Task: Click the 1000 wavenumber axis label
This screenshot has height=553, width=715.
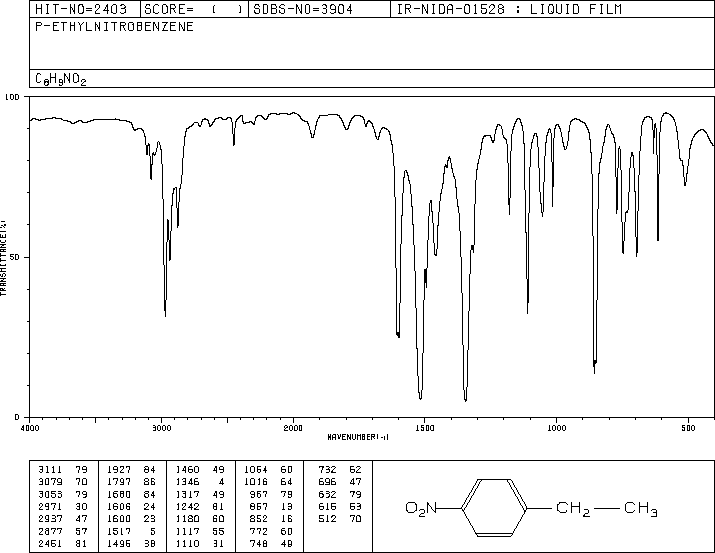Action: point(556,428)
